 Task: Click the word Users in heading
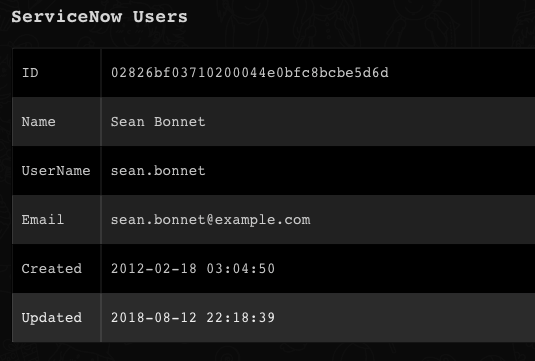(x=160, y=17)
